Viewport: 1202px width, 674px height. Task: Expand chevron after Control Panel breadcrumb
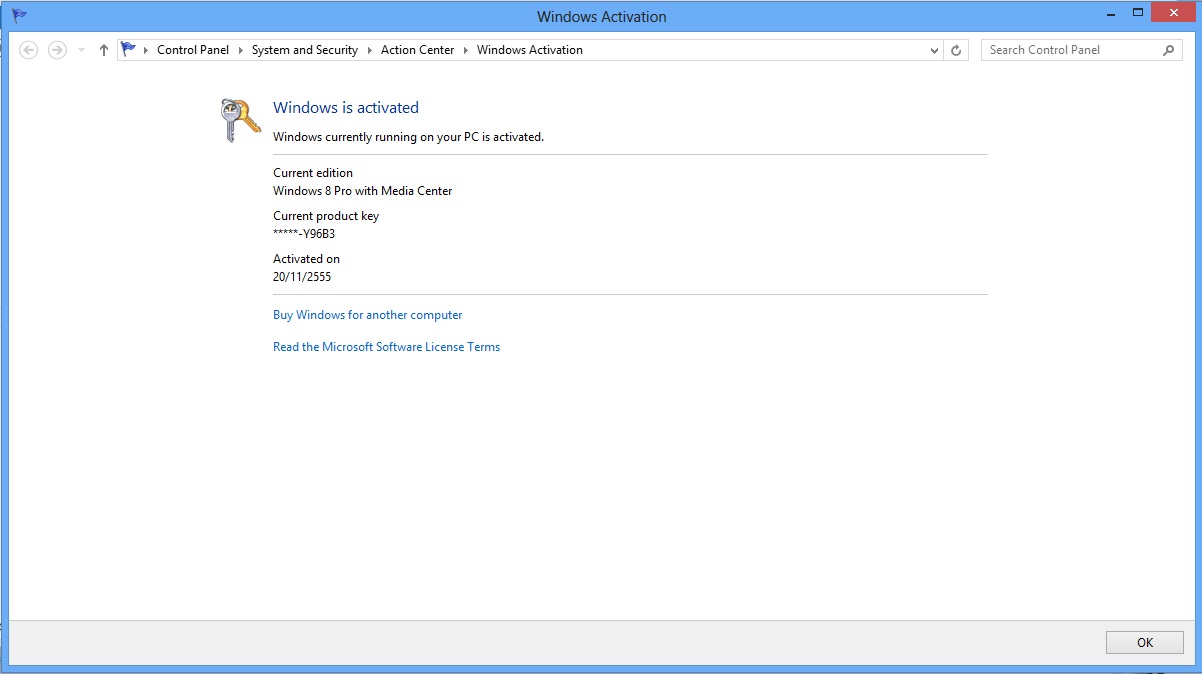[241, 50]
